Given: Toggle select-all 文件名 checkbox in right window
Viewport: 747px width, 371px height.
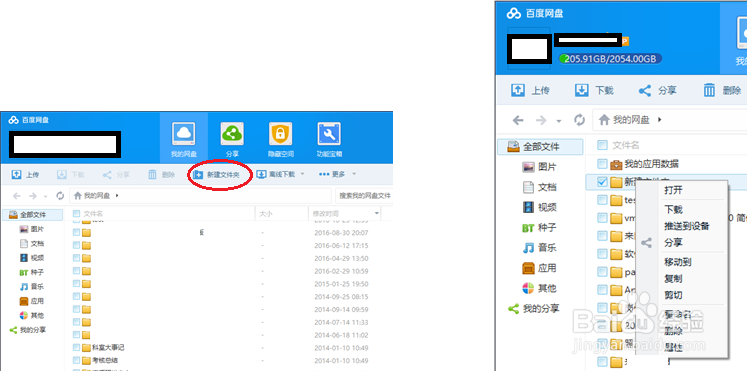Looking at the screenshot, I should pos(602,145).
